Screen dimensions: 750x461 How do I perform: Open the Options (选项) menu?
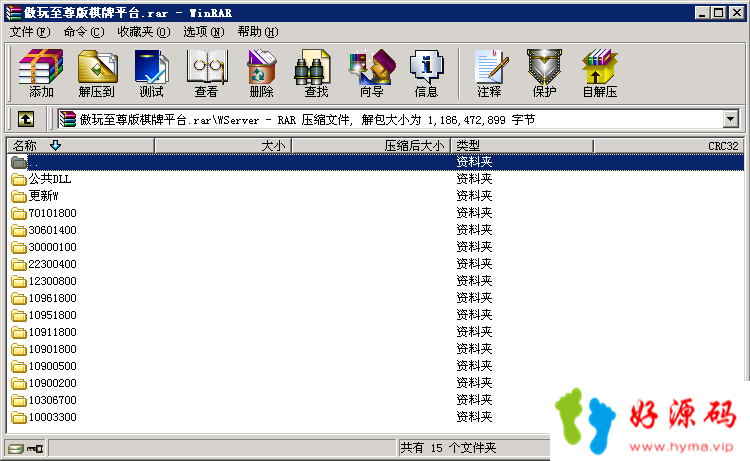point(204,32)
